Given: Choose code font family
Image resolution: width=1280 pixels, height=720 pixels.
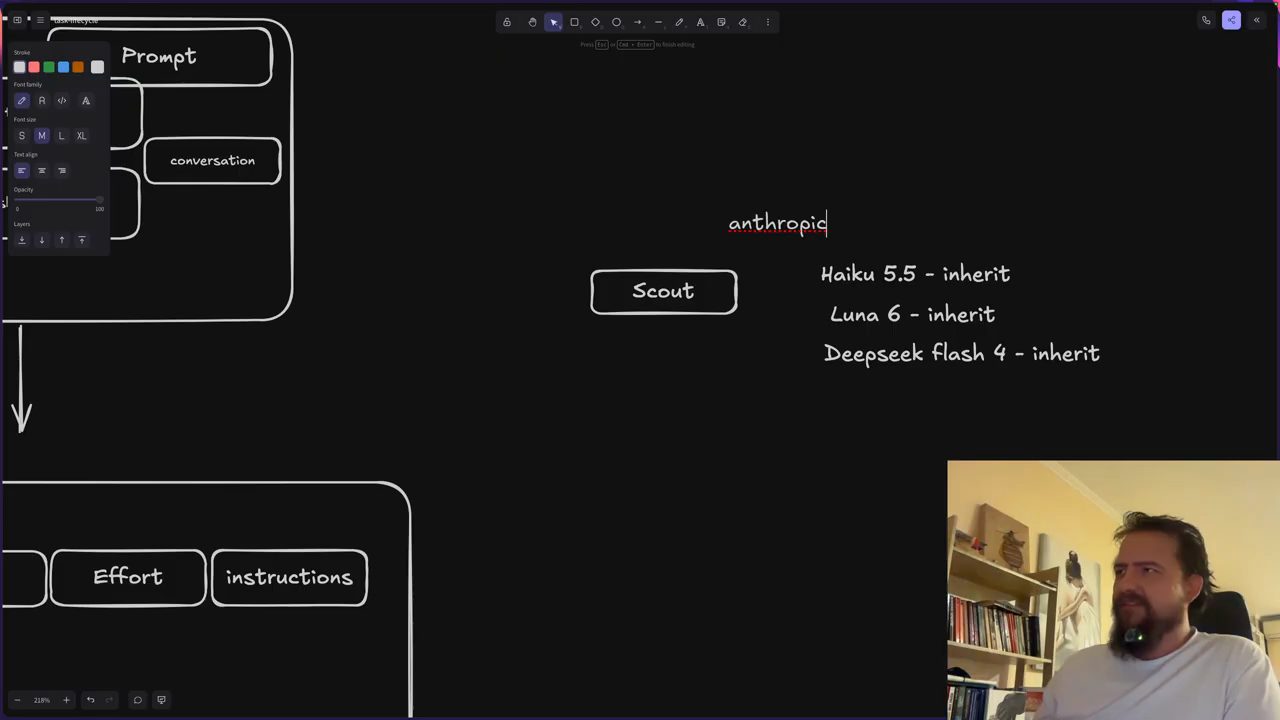Looking at the screenshot, I should click(x=61, y=101).
